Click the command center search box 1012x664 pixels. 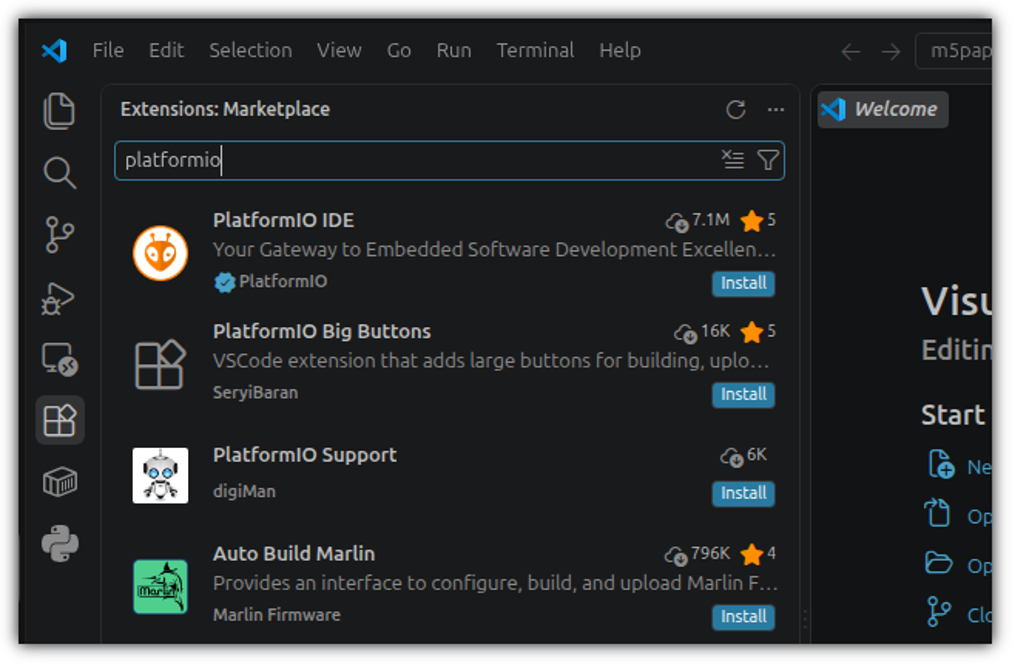(x=954, y=51)
